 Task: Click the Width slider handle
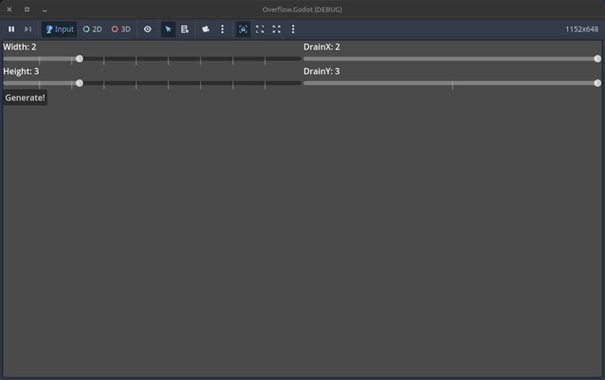coord(79,59)
